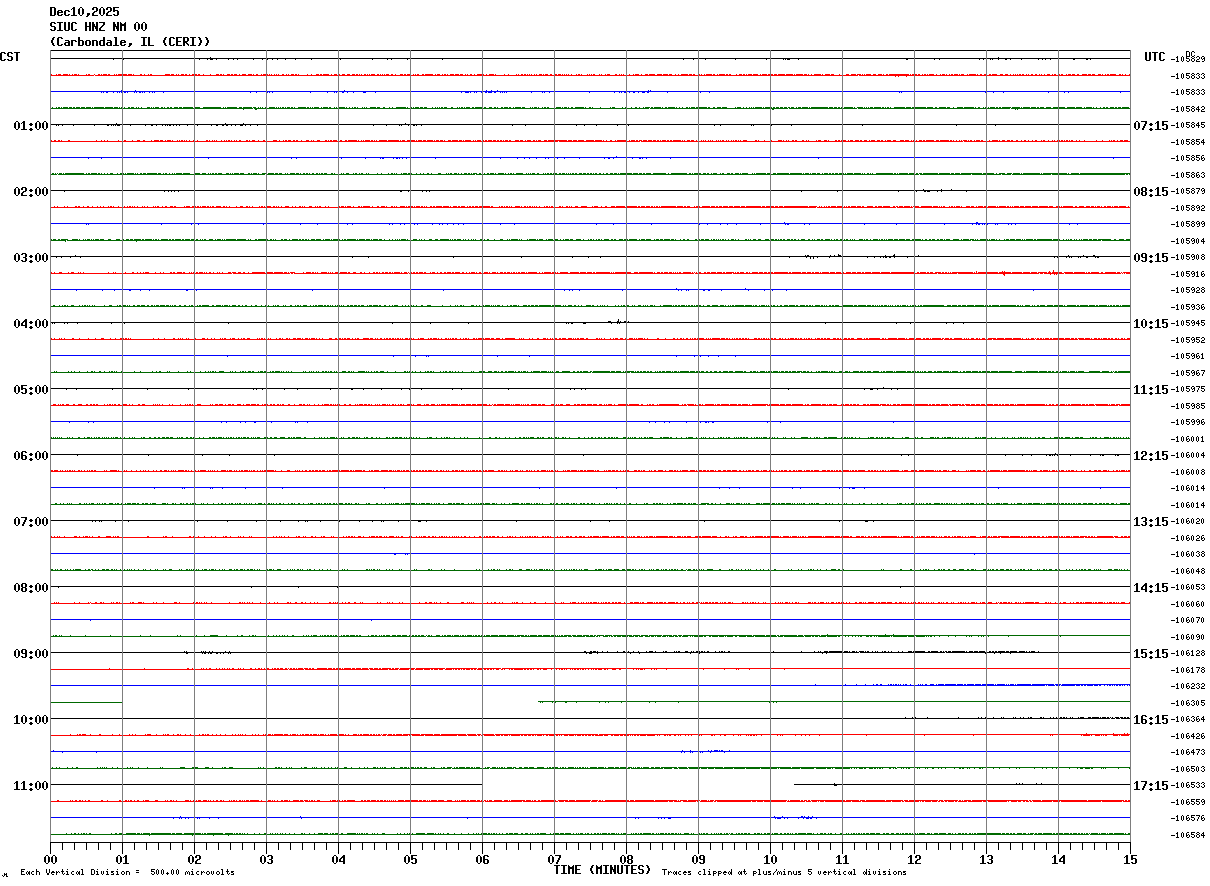Click the DC offset value "-105863"

1189,175
